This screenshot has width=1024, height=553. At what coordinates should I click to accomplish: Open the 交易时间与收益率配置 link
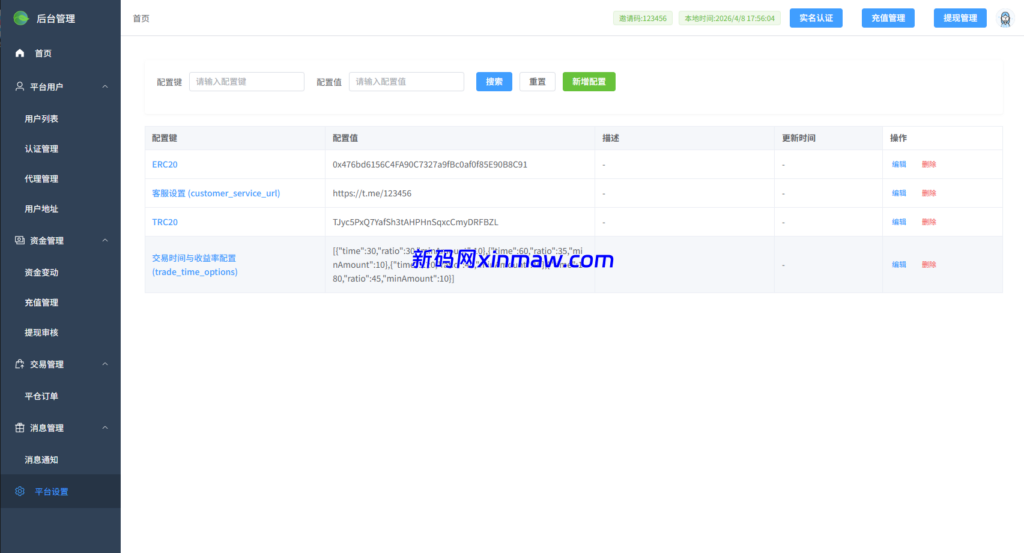point(195,265)
